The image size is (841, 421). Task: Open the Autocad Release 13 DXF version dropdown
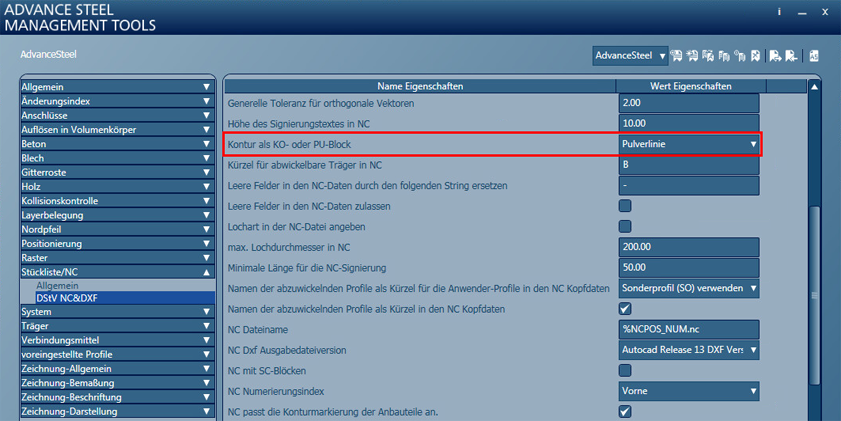pos(689,350)
